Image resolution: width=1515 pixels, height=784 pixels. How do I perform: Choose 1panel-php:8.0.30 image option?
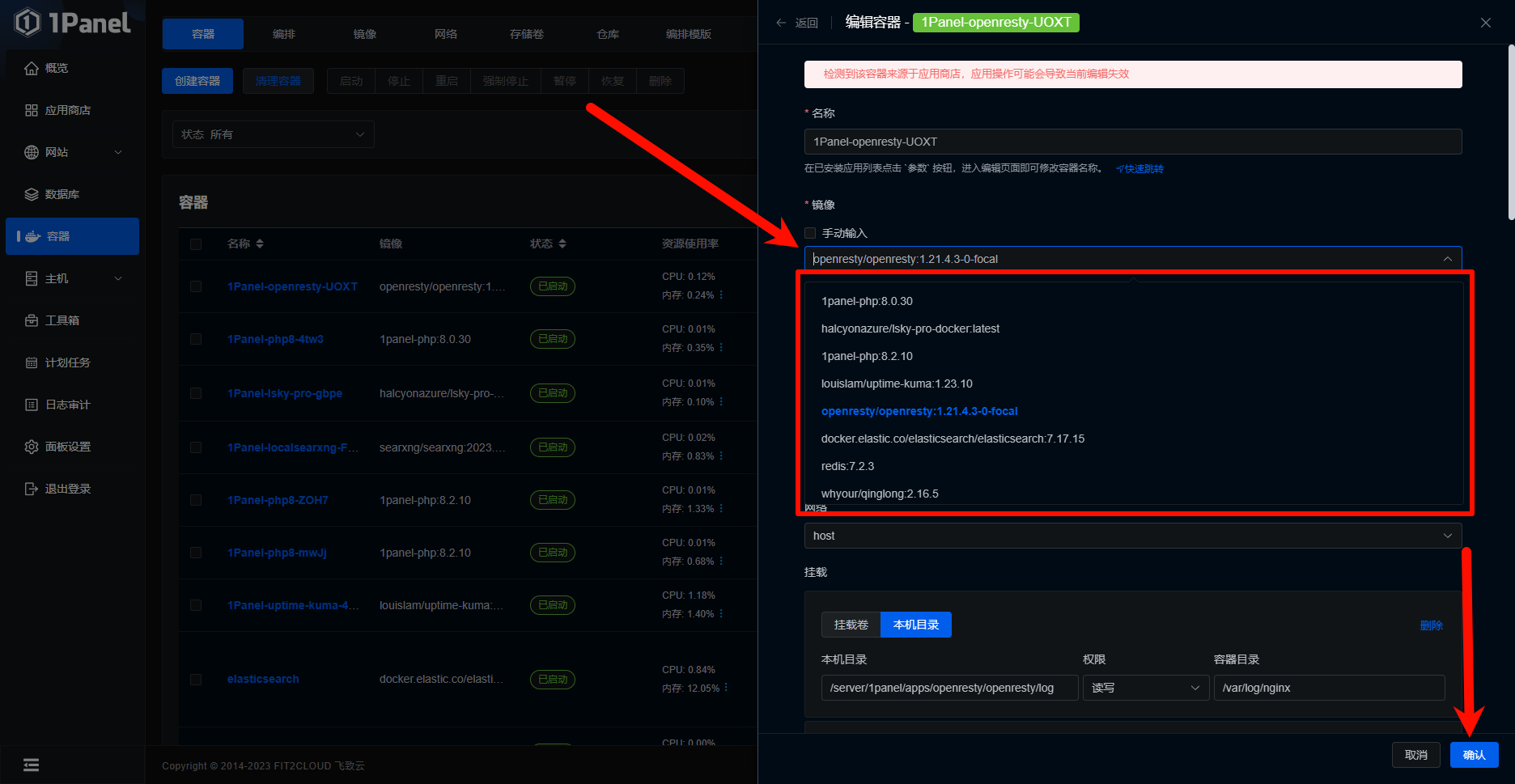[x=1133, y=301]
